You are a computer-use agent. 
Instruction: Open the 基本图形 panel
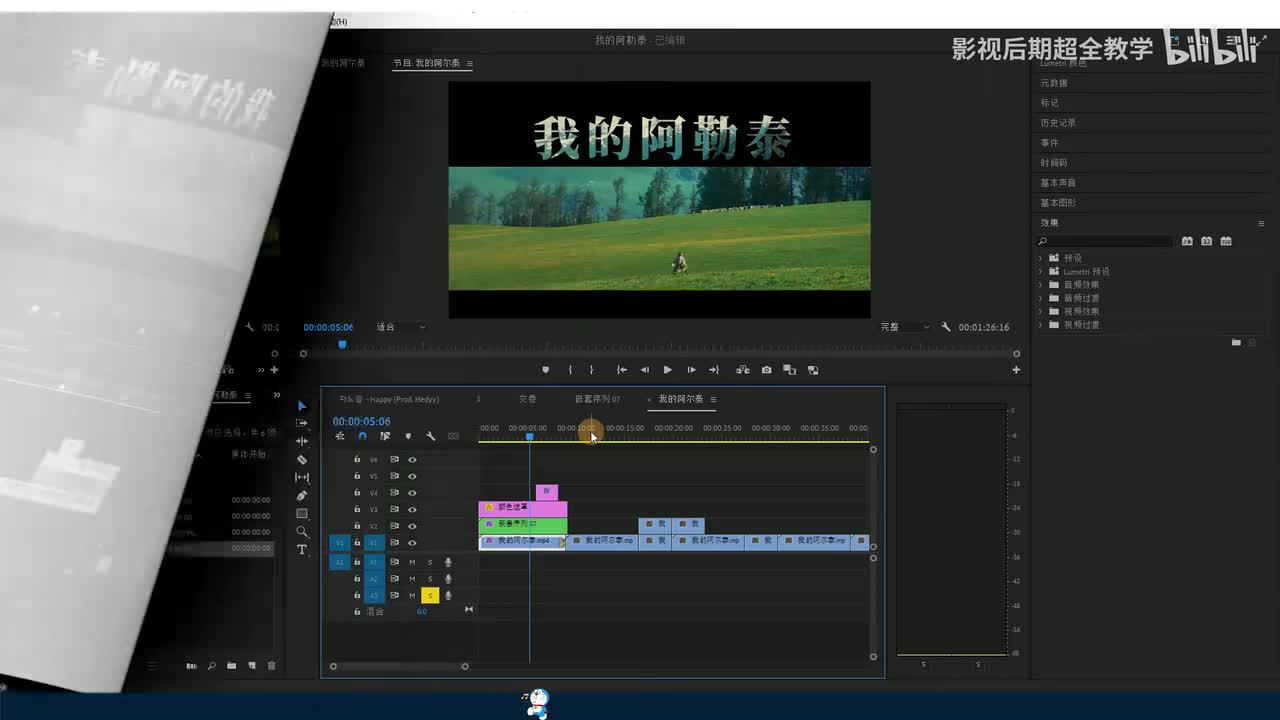(x=1058, y=203)
